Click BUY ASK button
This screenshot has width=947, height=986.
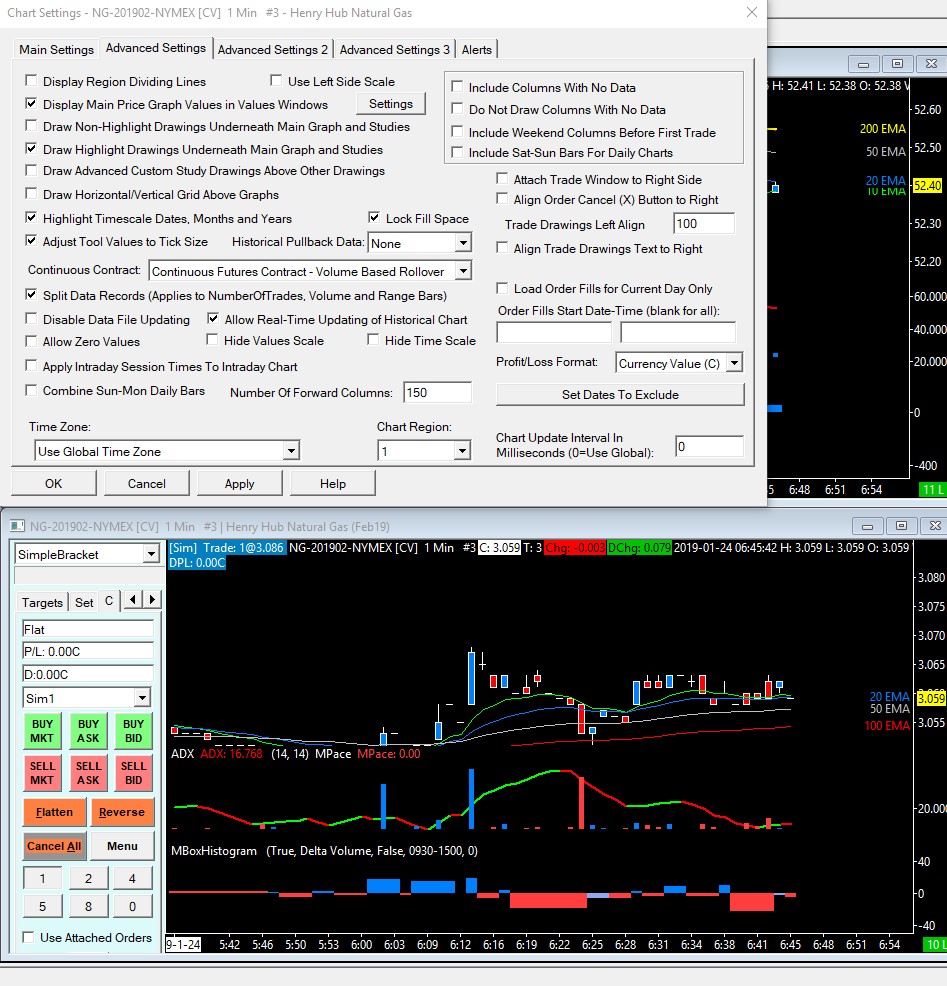coord(88,731)
